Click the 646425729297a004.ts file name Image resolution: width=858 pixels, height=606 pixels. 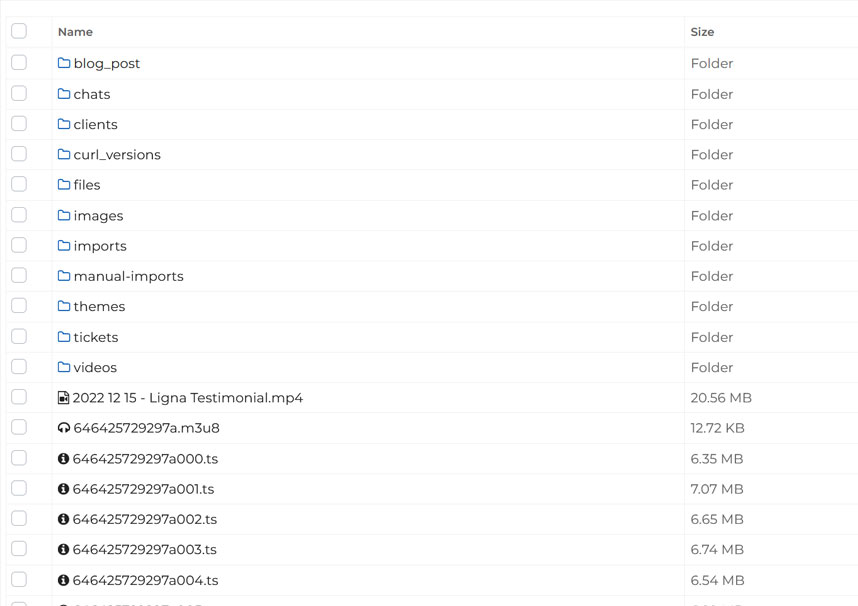(x=145, y=580)
